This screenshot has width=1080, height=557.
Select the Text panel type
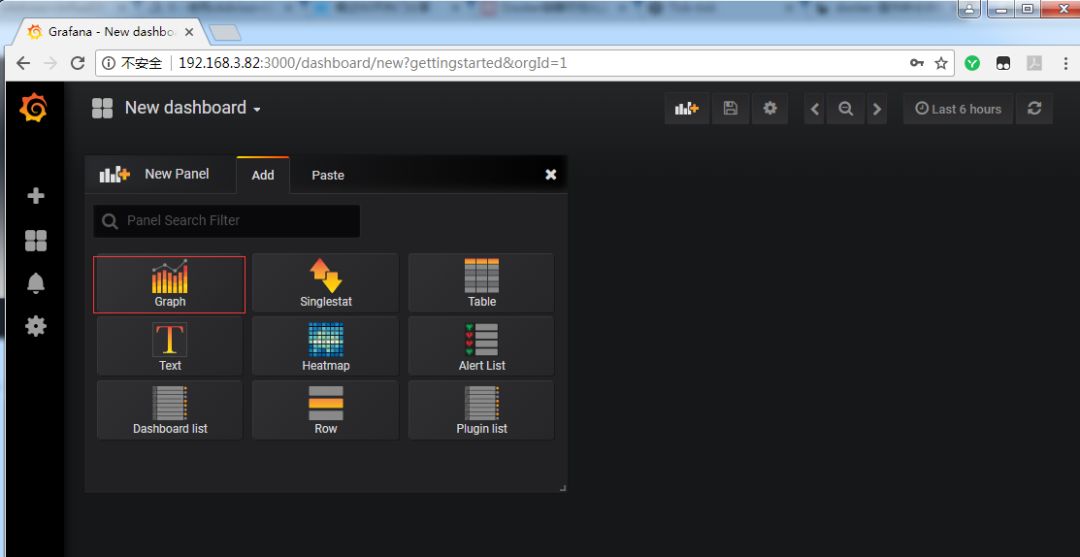[x=169, y=346]
